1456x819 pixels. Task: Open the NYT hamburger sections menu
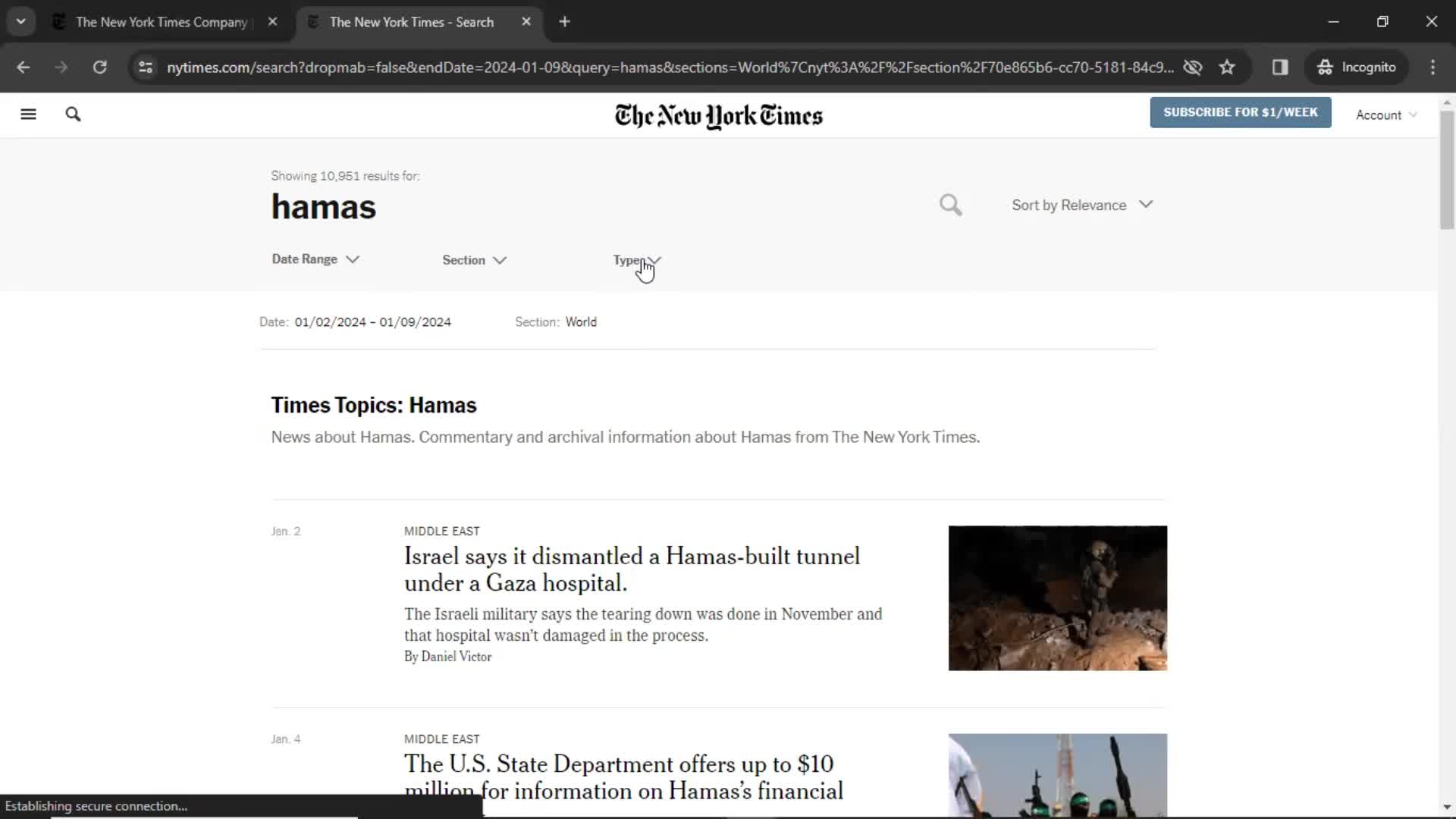coord(28,115)
